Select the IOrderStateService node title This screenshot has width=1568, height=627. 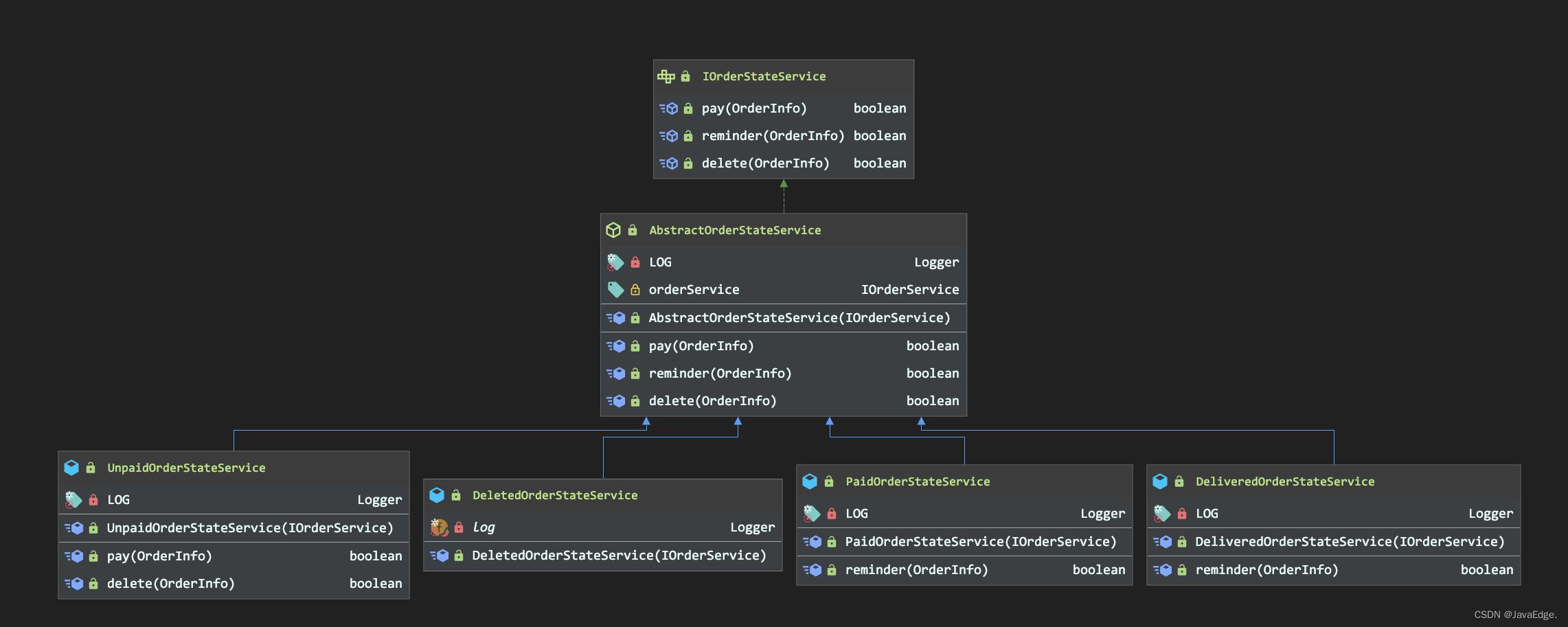coord(764,76)
